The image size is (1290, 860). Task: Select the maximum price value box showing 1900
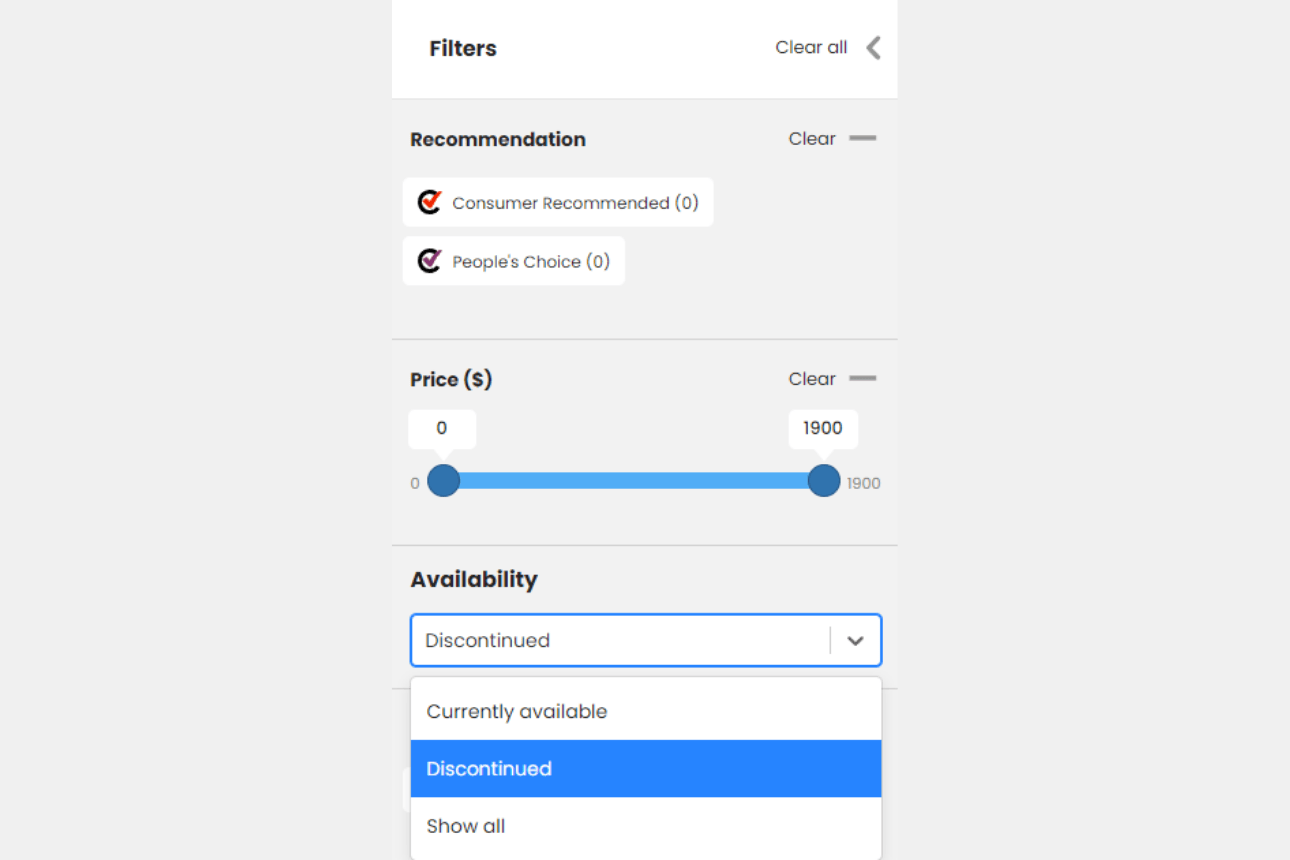(x=823, y=428)
